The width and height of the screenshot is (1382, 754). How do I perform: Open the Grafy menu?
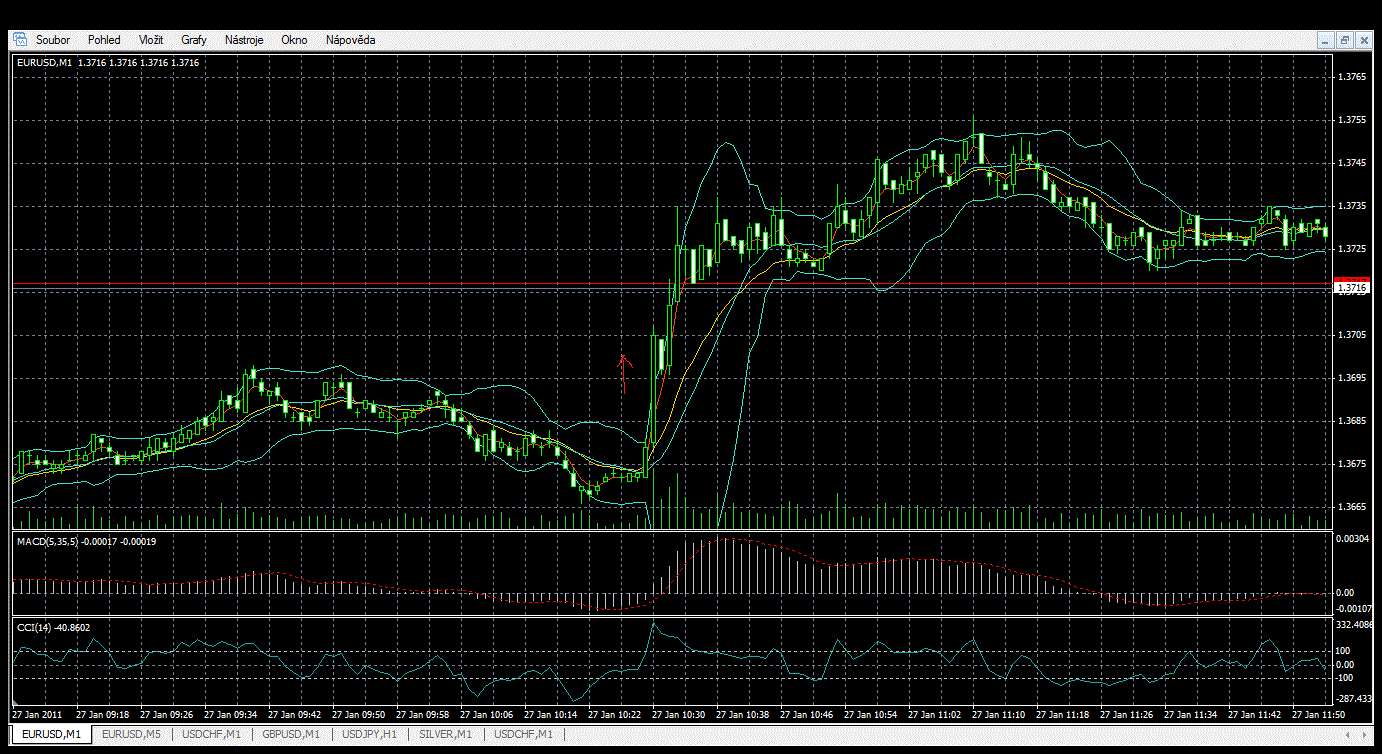tap(194, 40)
